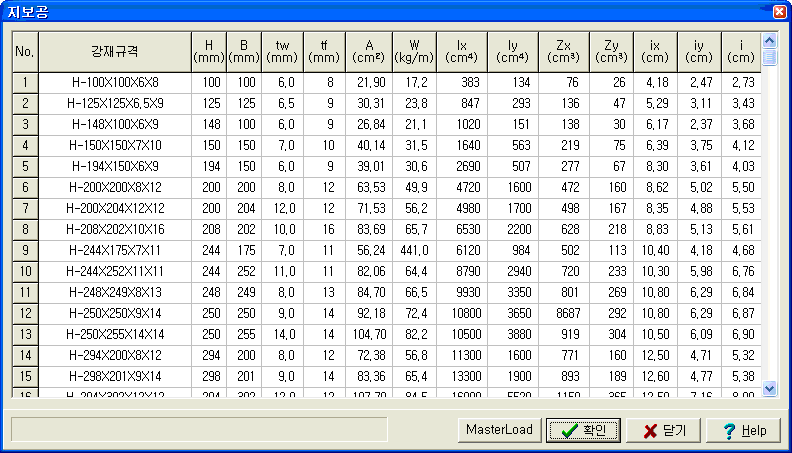Select the H-298X201X9X14 cell
Image resolution: width=792 pixels, height=453 pixels.
click(115, 376)
